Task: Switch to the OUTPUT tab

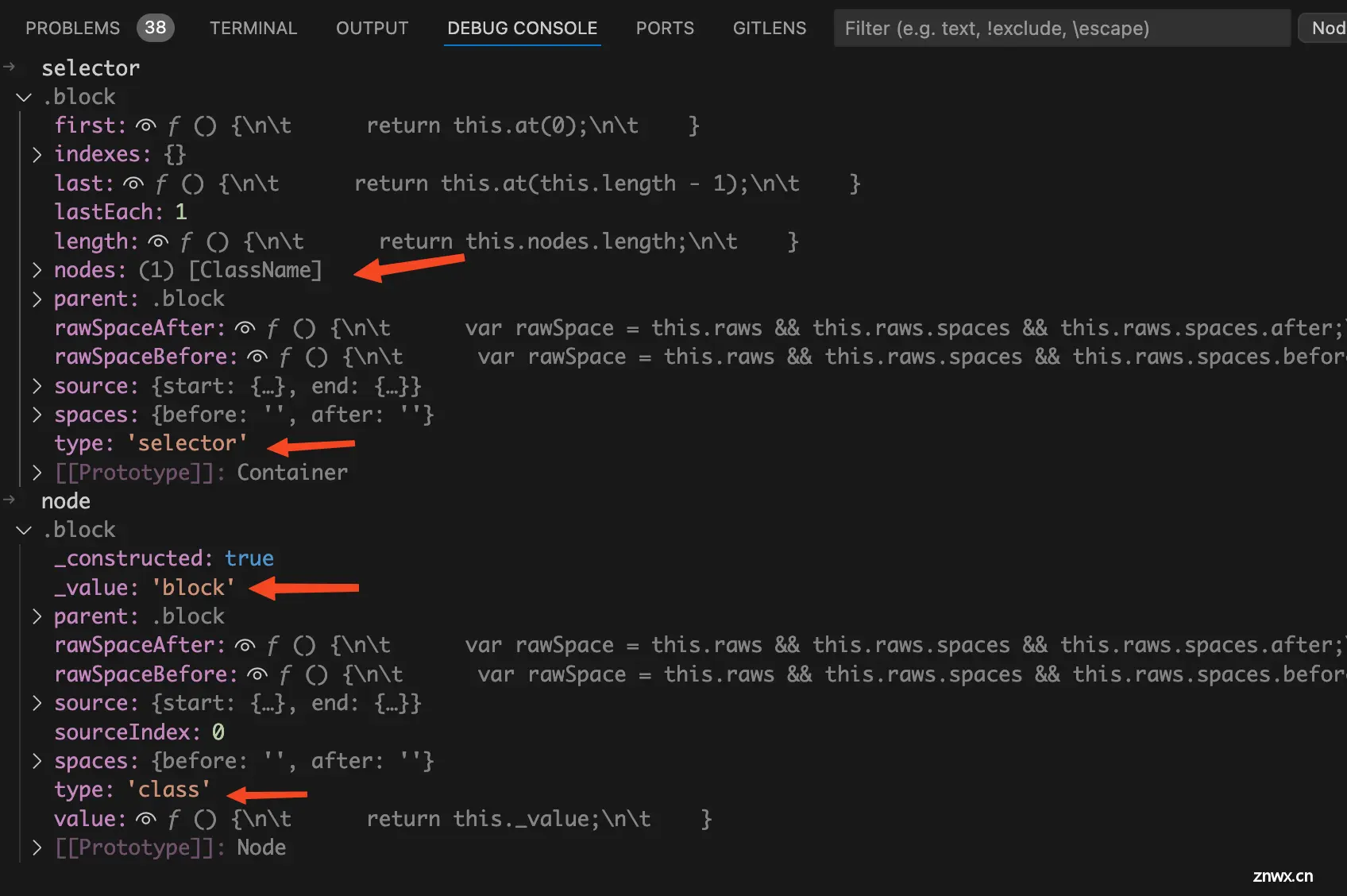Action: point(372,28)
